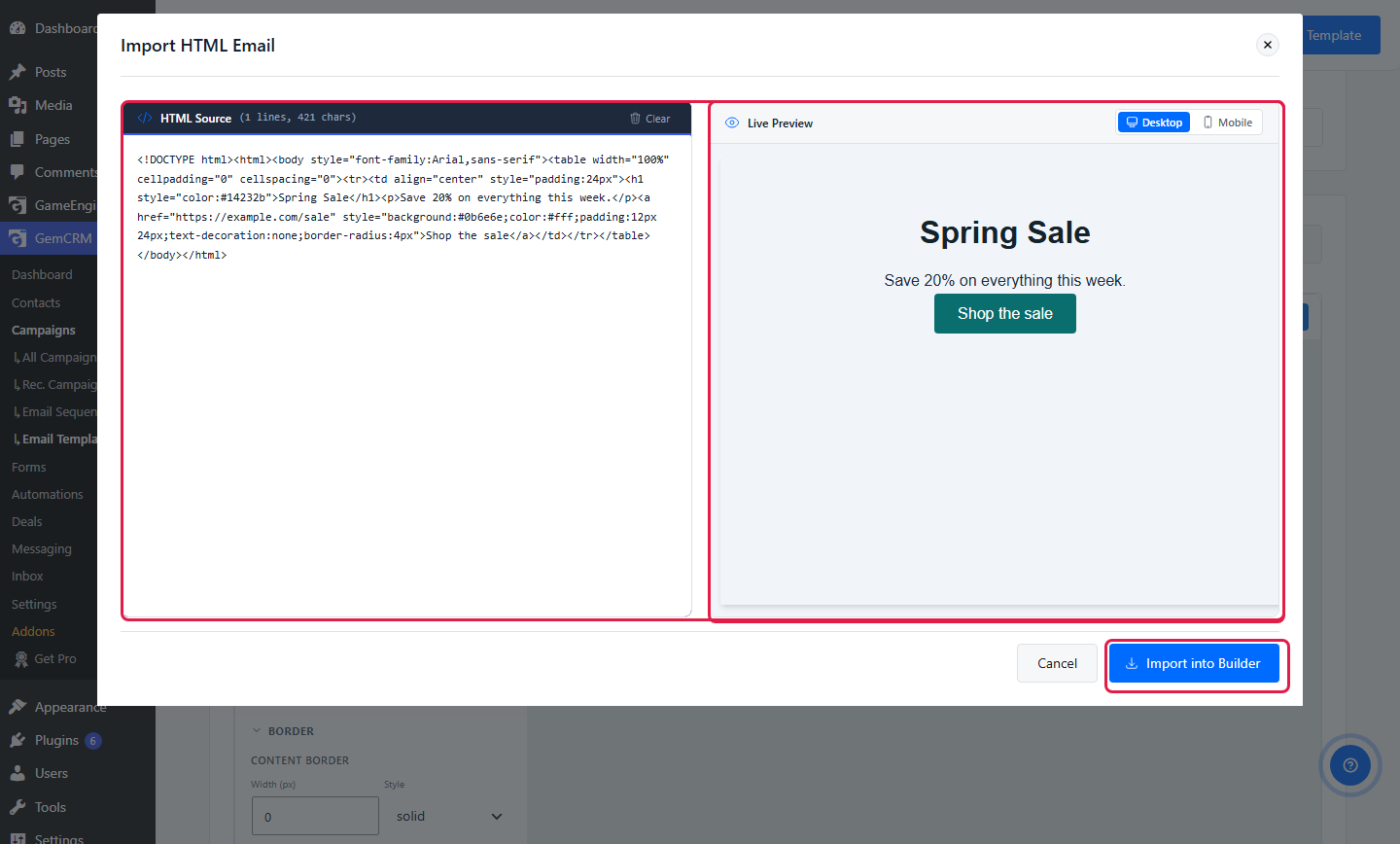This screenshot has height=844, width=1400.
Task: Select the Campaigns submenu heading
Action: click(44, 331)
